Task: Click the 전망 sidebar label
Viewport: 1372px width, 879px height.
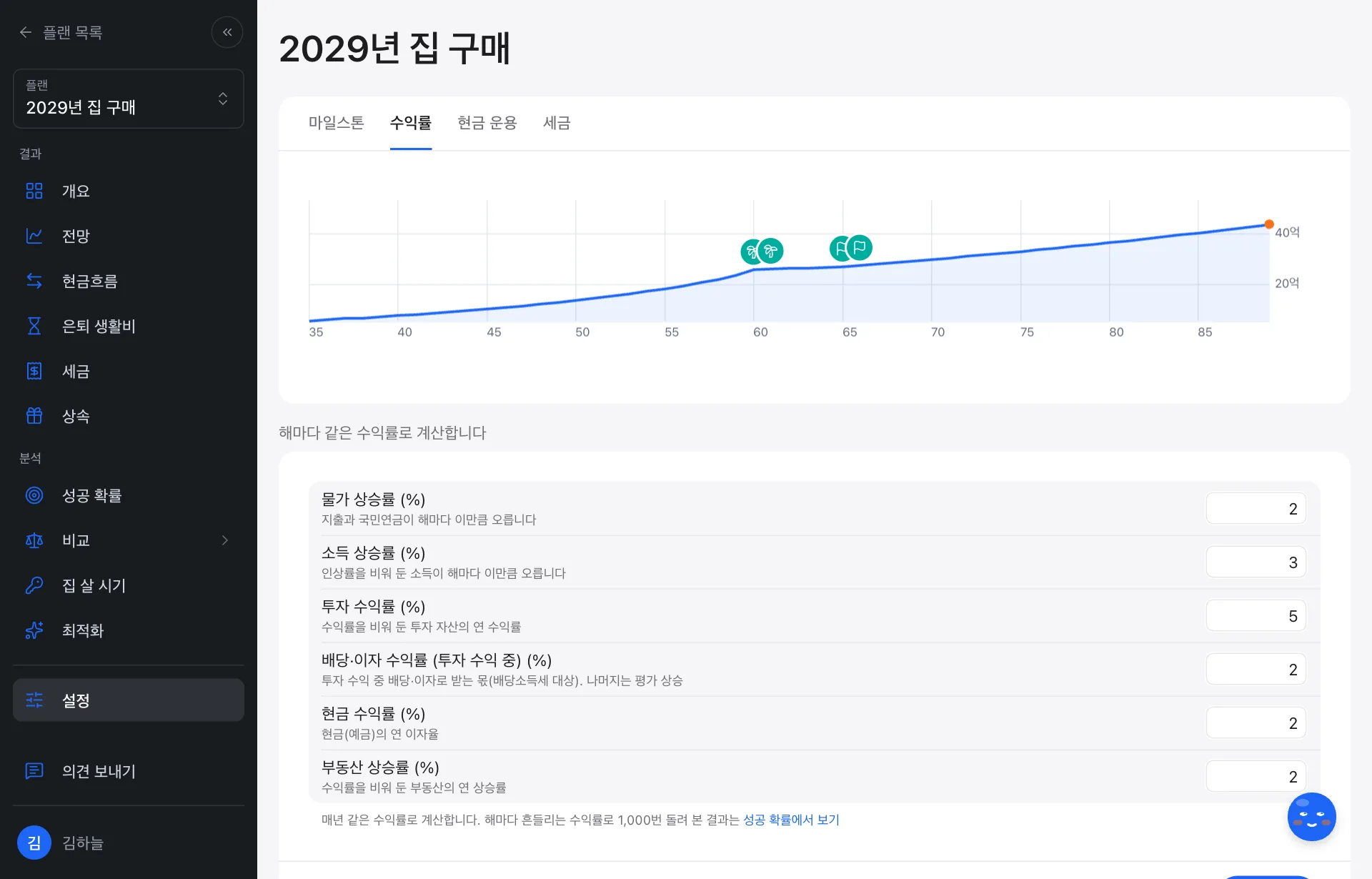Action: tap(76, 236)
